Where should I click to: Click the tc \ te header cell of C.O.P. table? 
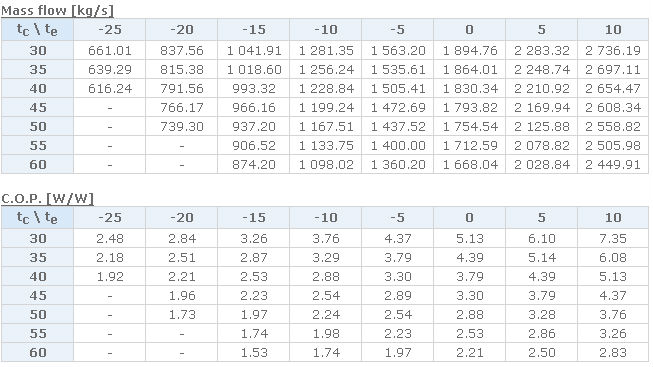[x=37, y=217]
